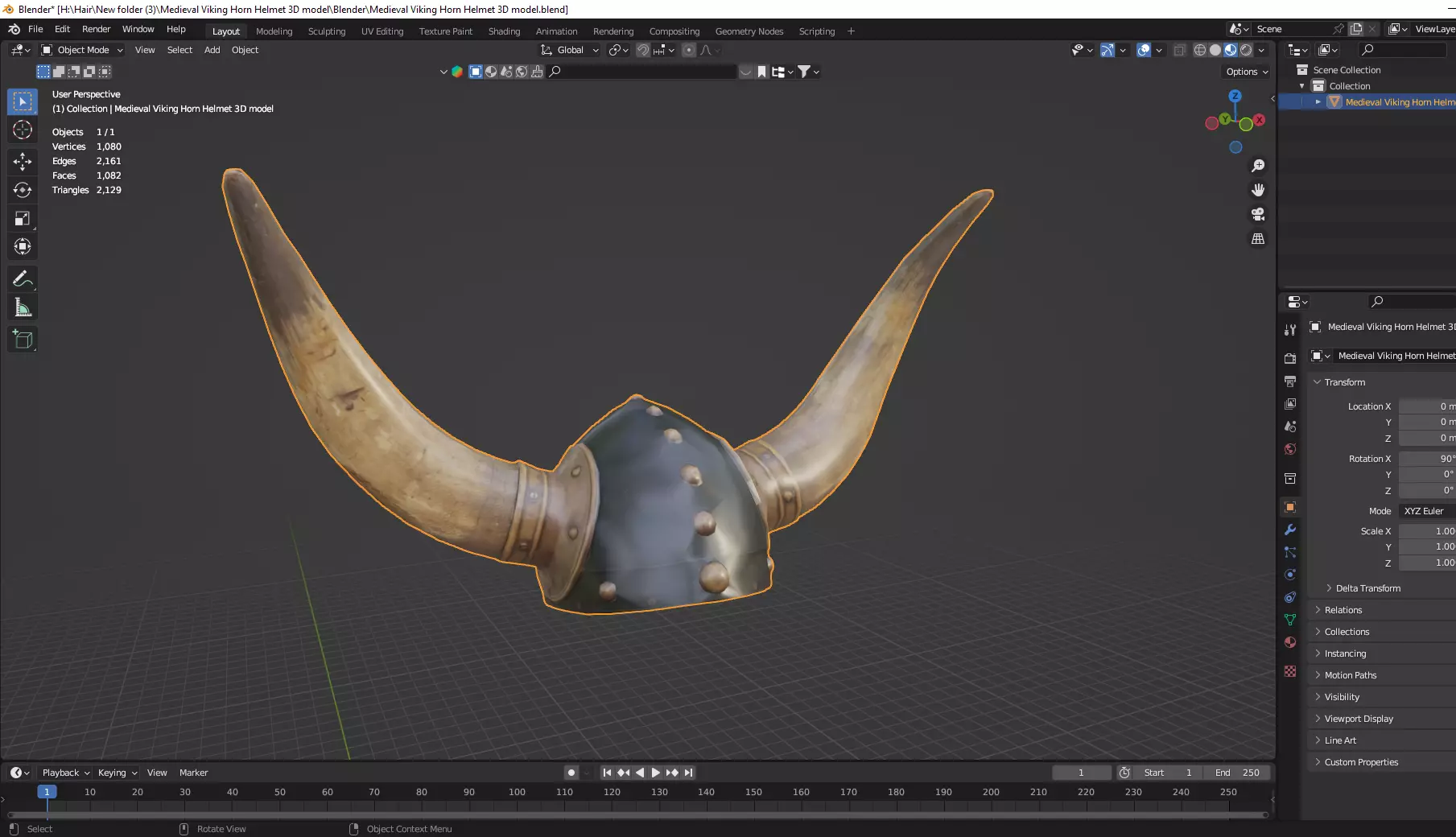Image resolution: width=1456 pixels, height=837 pixels.
Task: Open the viewport Options dropdown
Action: tap(1247, 72)
